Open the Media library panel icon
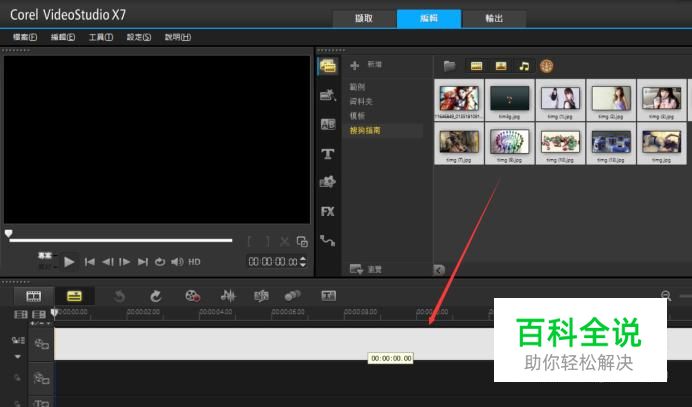692x407 pixels. coord(328,66)
